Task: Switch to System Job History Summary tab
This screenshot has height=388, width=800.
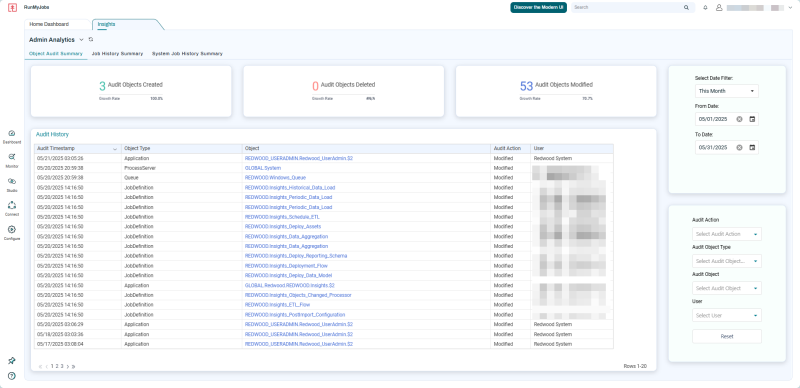Action: 187,54
